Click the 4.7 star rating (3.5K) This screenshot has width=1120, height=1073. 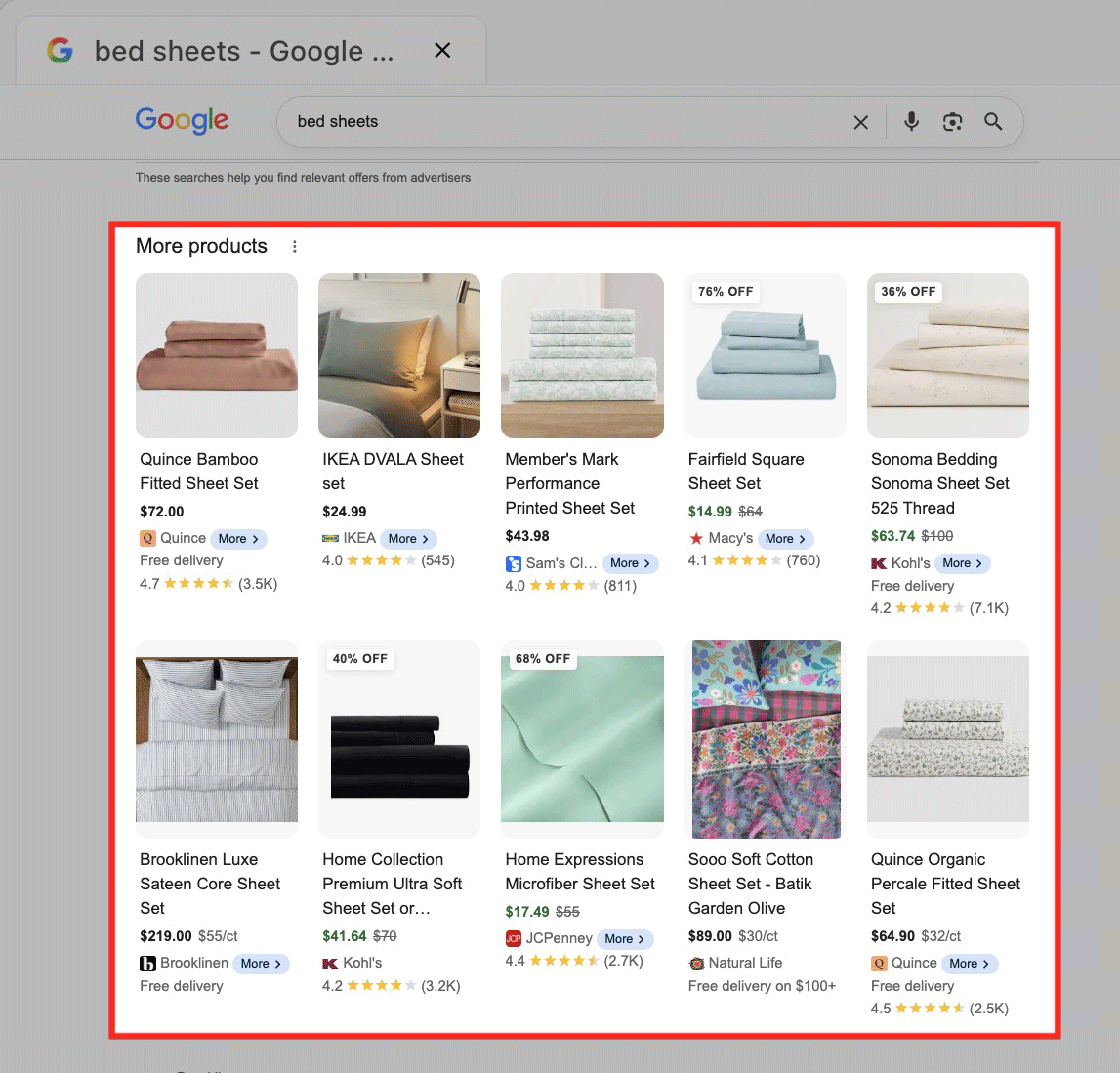coord(209,584)
